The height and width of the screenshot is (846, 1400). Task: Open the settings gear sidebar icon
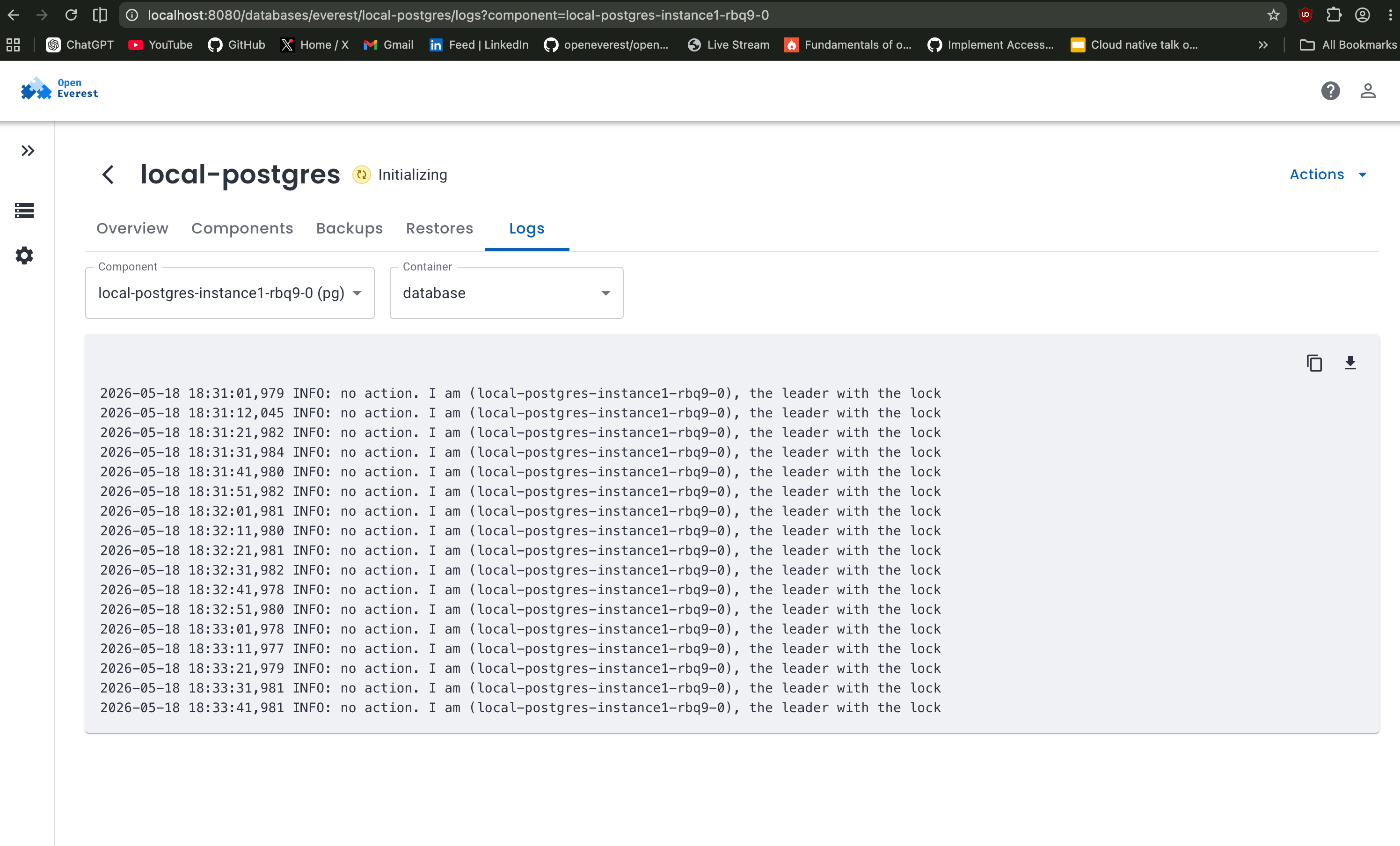[24, 255]
